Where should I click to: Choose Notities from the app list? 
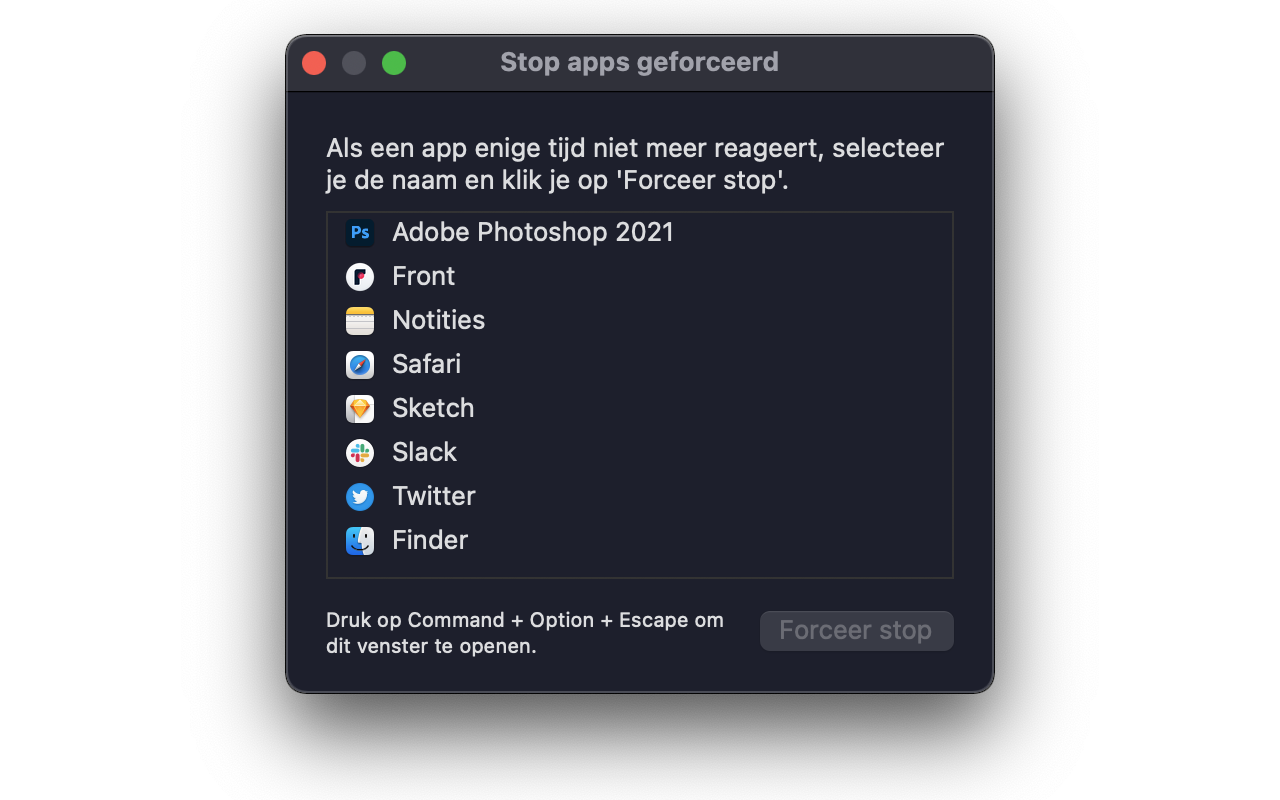(x=640, y=321)
